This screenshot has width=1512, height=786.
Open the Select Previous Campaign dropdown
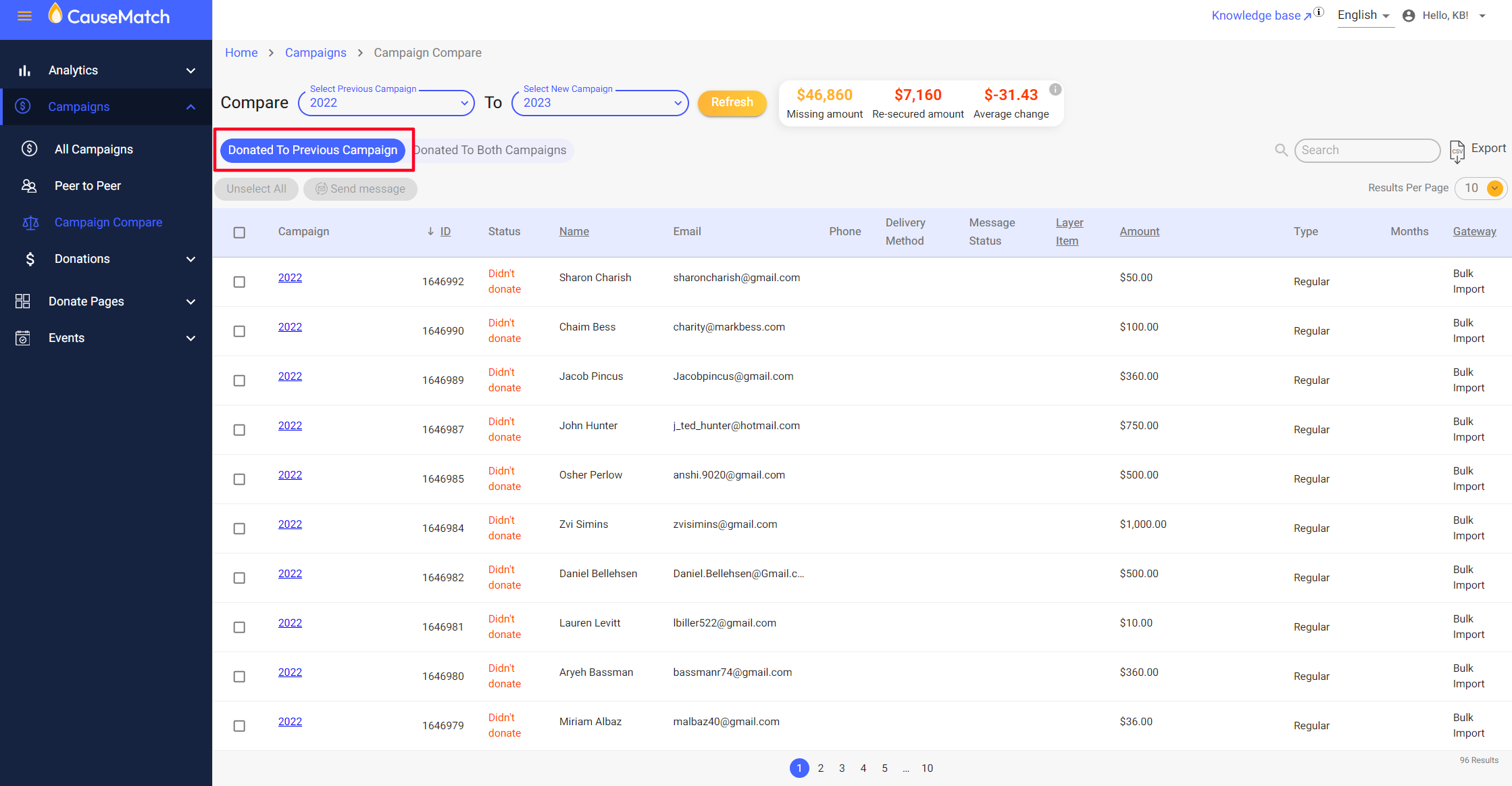(x=386, y=103)
